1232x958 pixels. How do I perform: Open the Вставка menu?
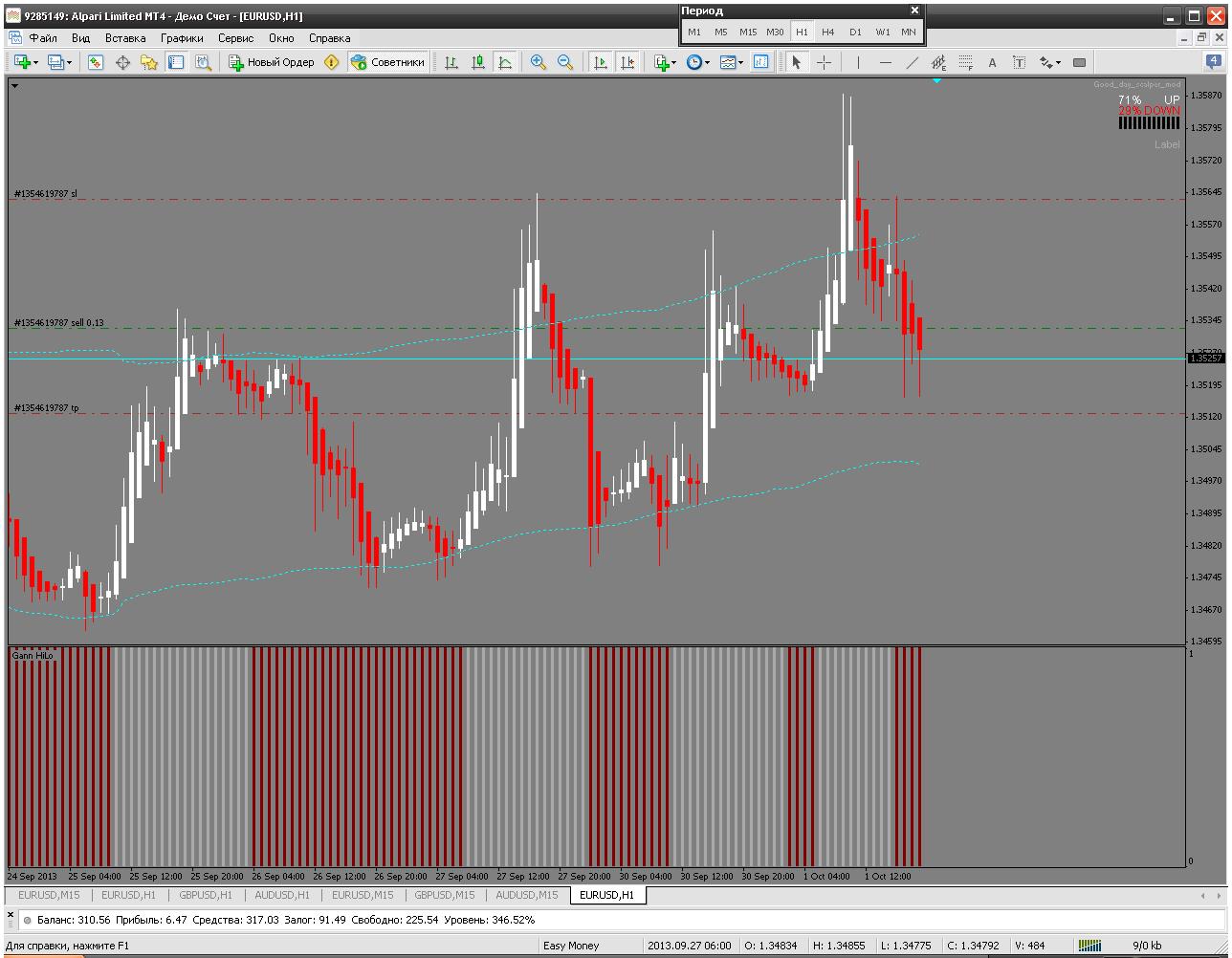(x=125, y=38)
